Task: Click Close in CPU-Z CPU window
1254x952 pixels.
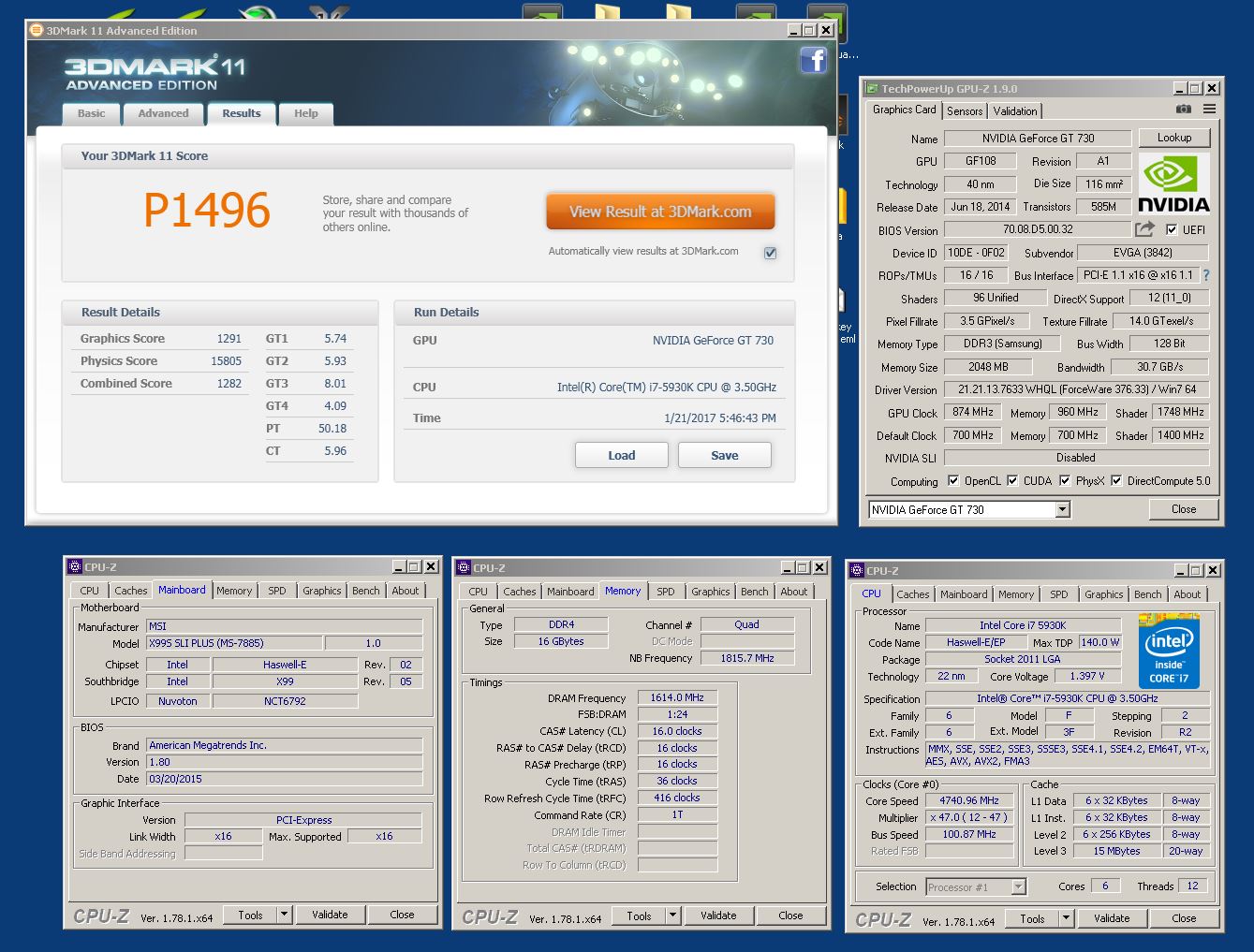Action: coord(1184,918)
